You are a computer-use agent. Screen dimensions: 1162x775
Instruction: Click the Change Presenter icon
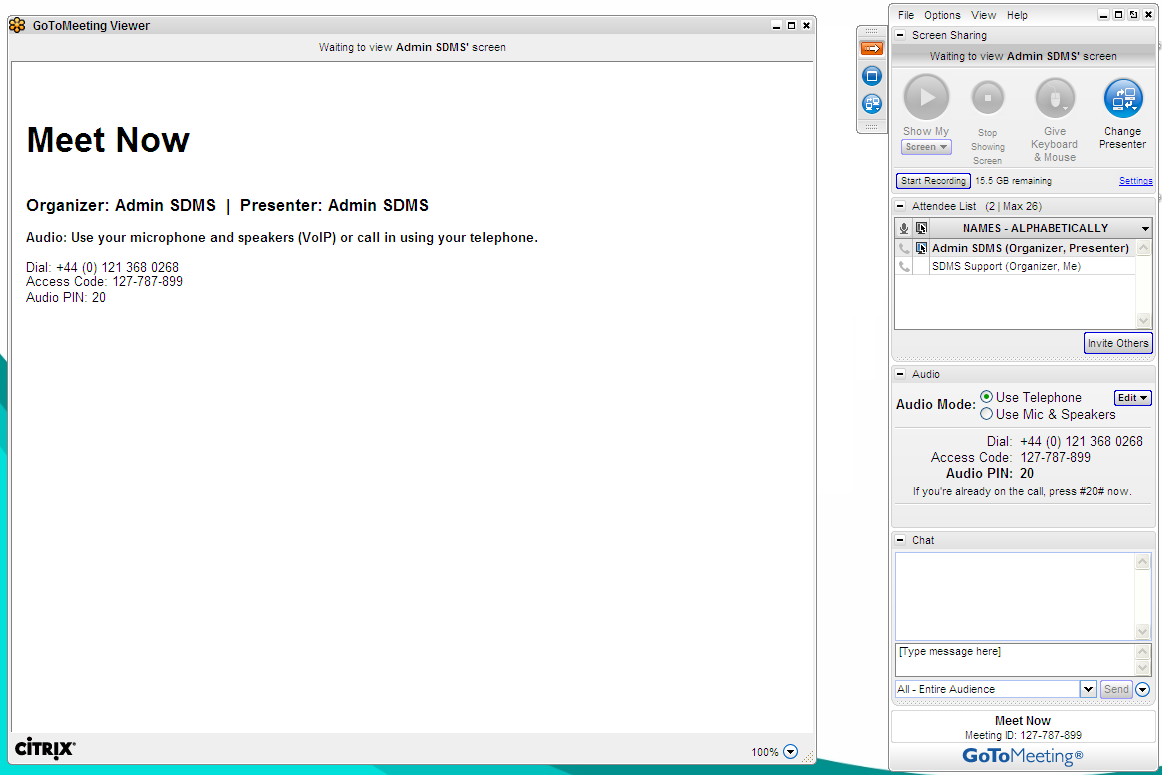(1123, 99)
